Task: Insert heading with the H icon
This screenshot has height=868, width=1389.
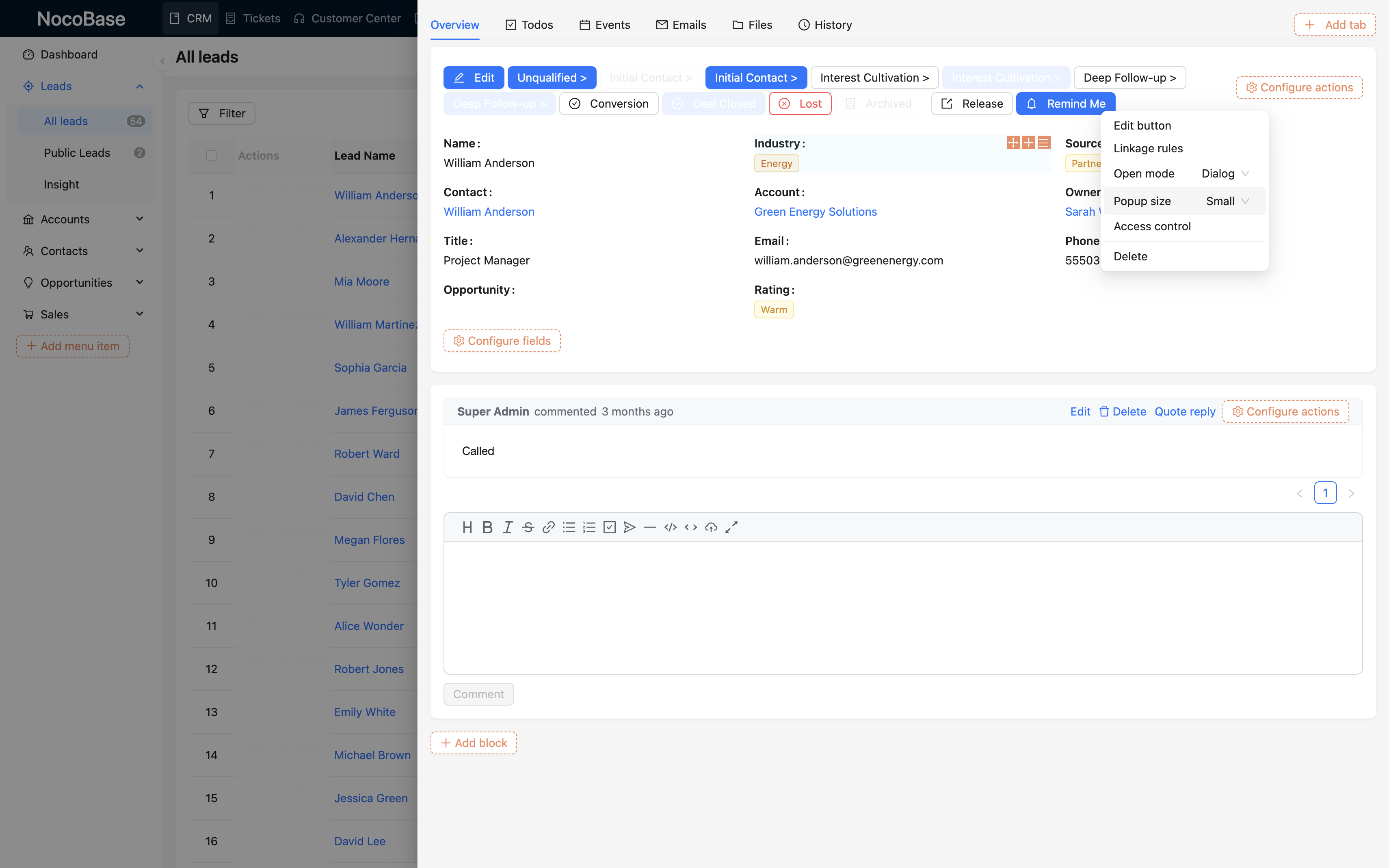Action: [467, 527]
